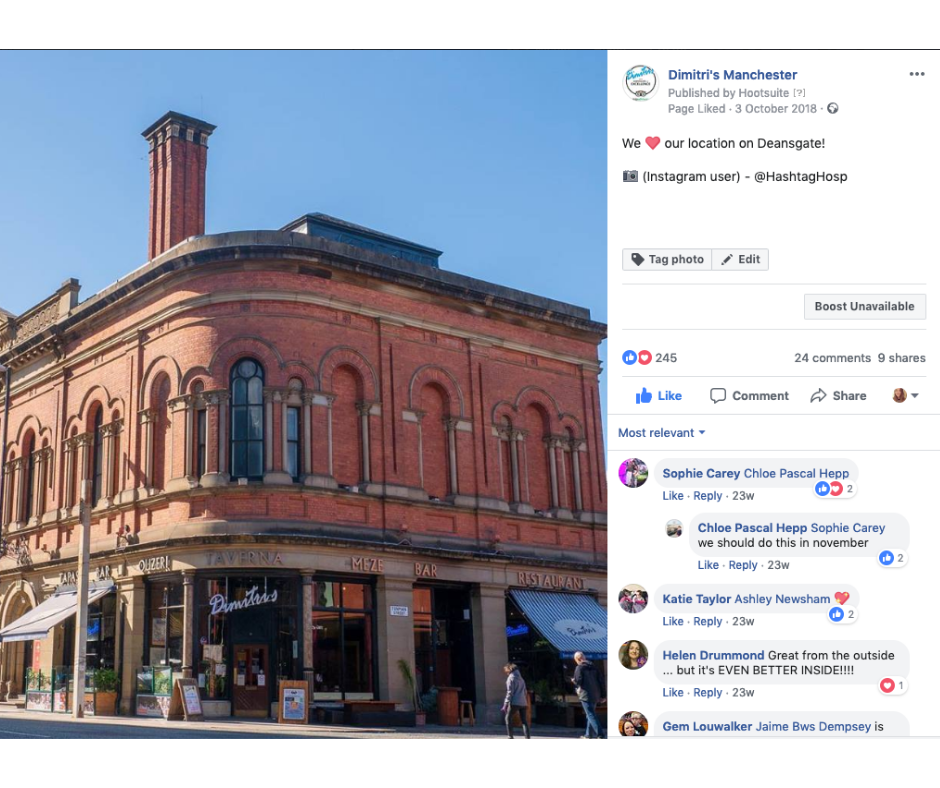The height and width of the screenshot is (788, 940).
Task: View like count on Katie Taylor's comment
Action: pos(842,614)
